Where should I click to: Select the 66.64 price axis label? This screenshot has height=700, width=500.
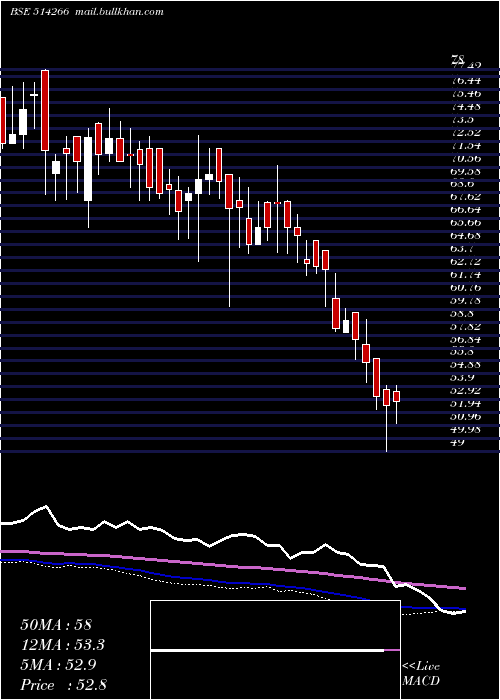465,210
